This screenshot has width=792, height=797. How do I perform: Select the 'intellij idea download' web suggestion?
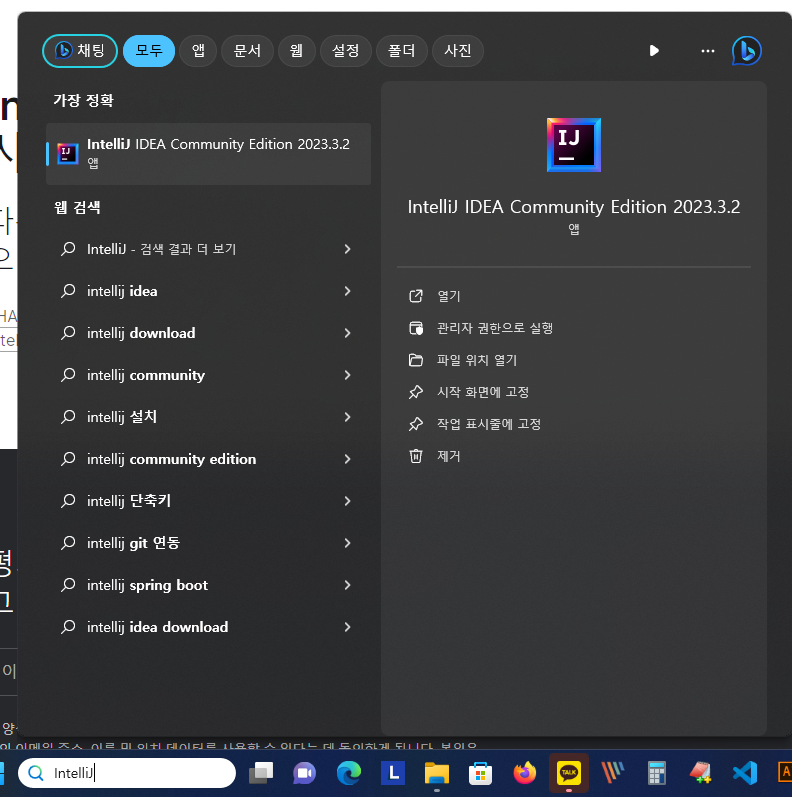click(208, 627)
